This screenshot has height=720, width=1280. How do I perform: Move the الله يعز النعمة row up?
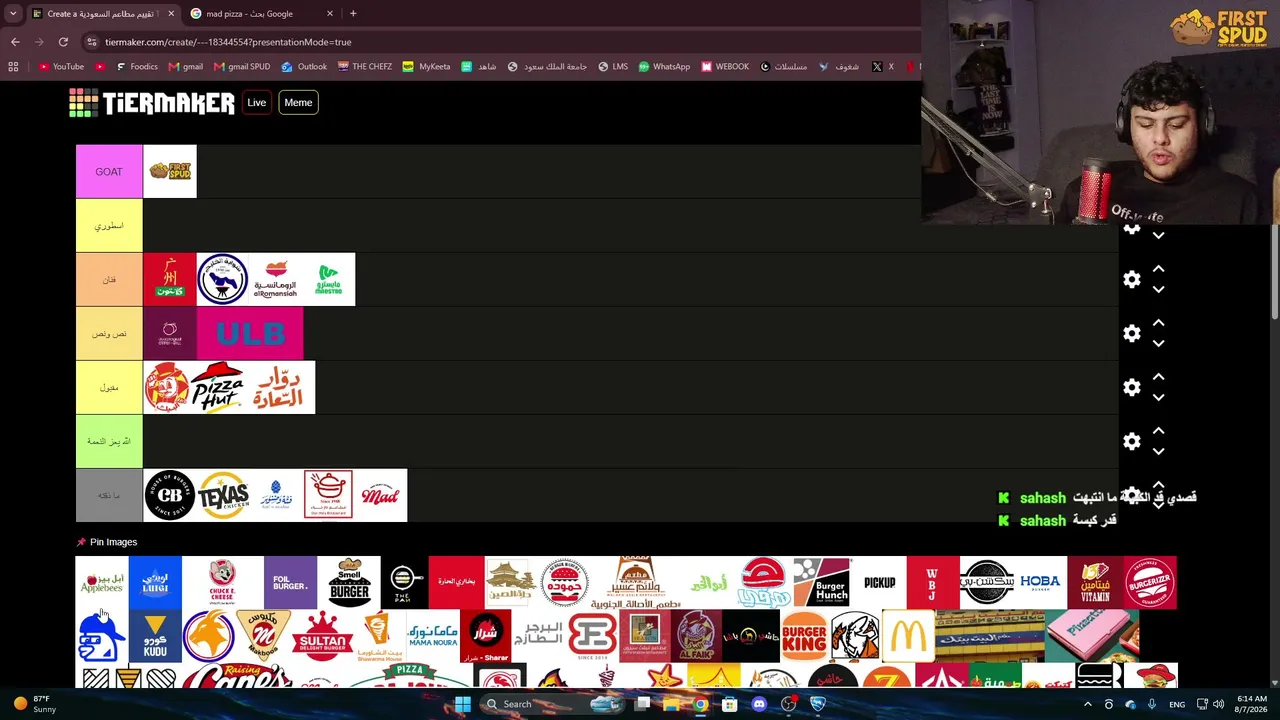[1158, 431]
